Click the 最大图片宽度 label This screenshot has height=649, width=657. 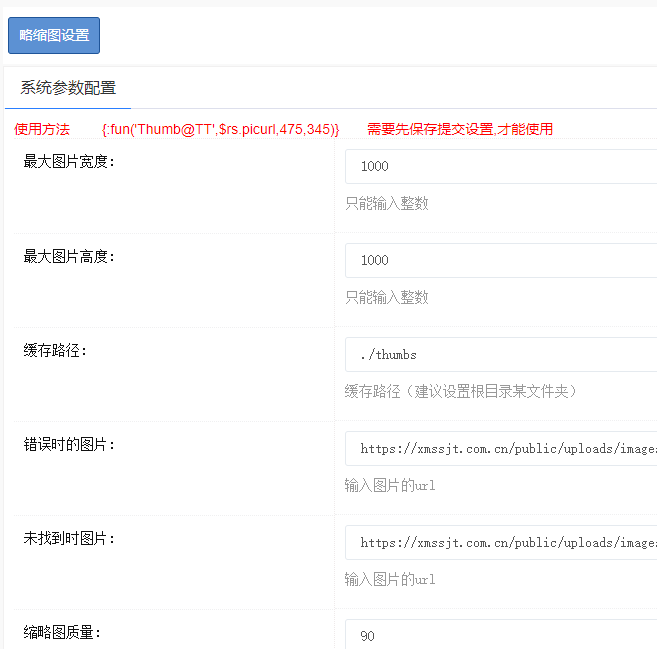click(70, 162)
